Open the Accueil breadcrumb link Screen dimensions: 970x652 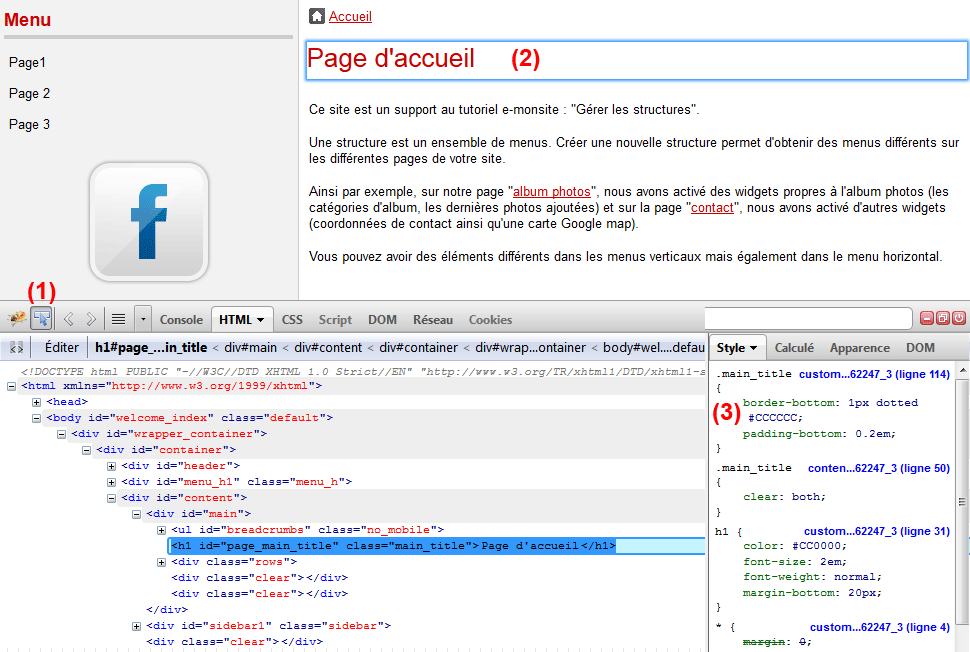click(350, 17)
